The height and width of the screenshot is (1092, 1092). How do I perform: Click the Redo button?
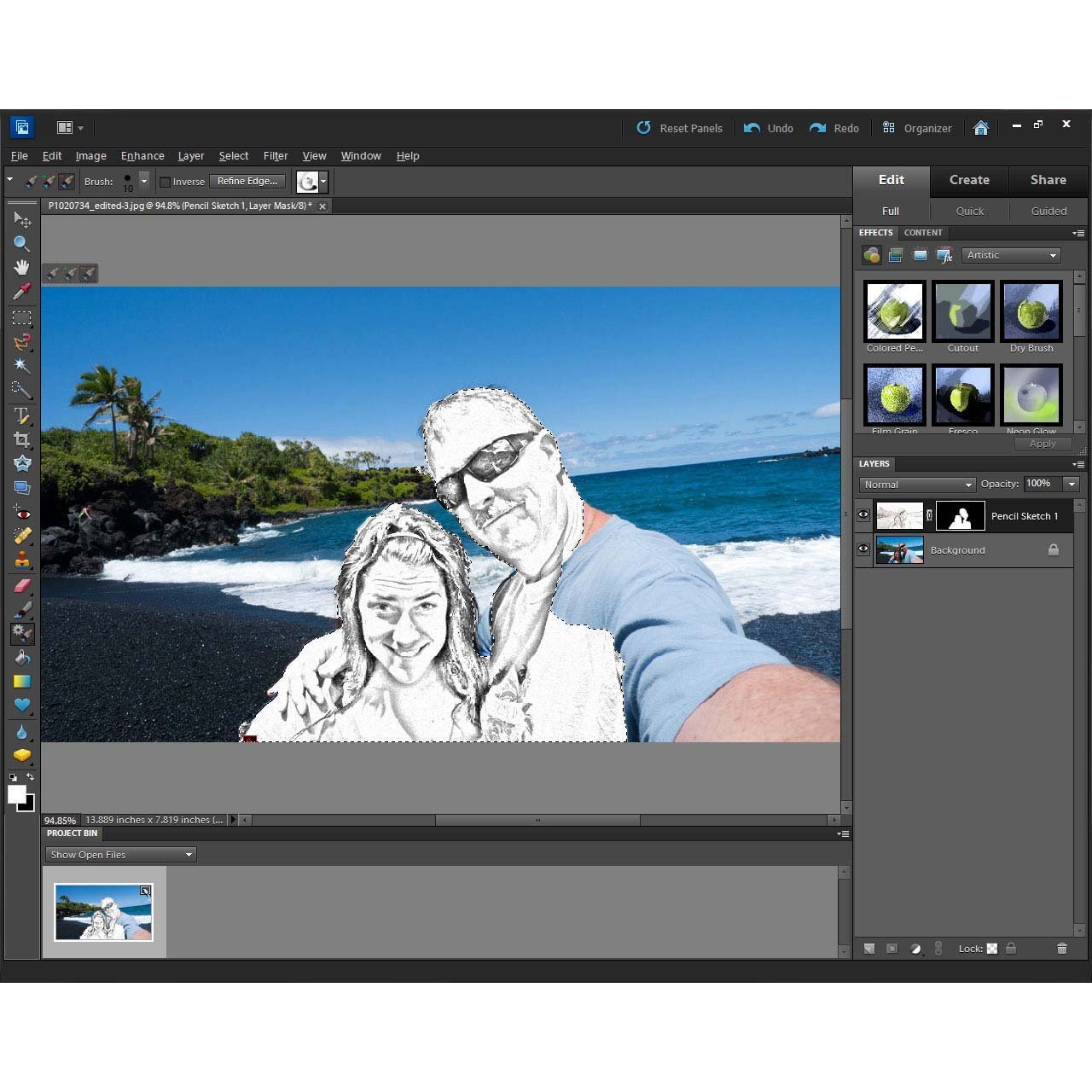point(834,128)
